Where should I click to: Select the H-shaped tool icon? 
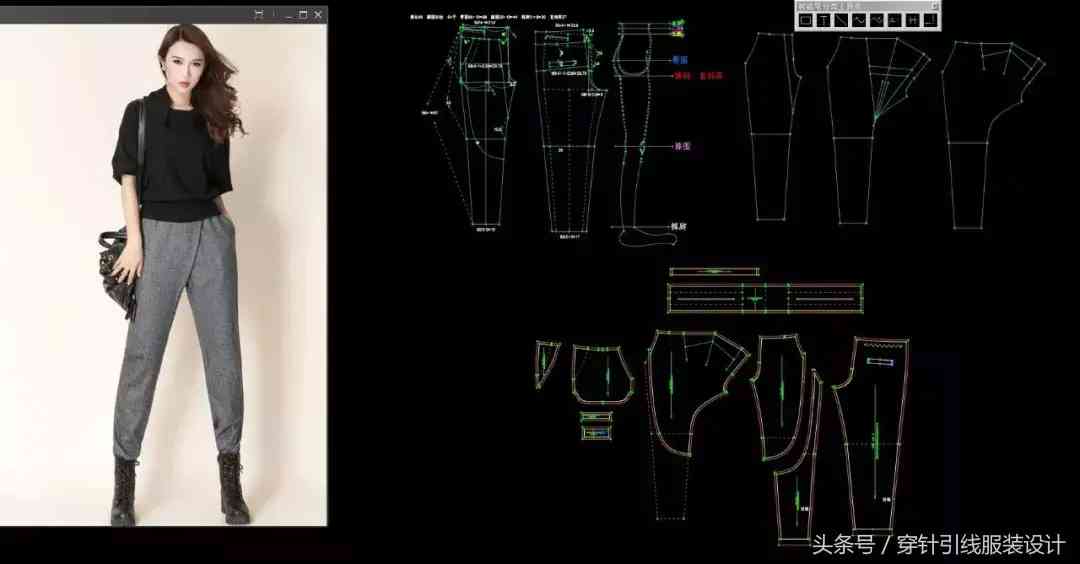point(912,20)
